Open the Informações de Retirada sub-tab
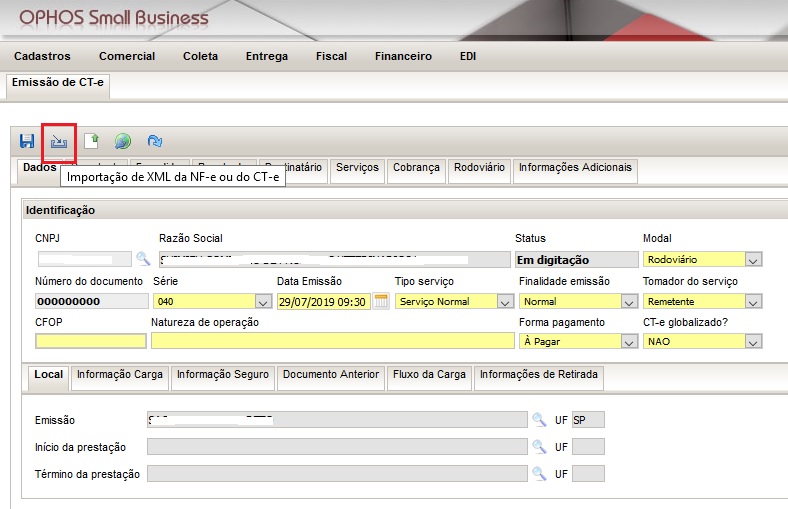The height and width of the screenshot is (509, 788). 539,378
